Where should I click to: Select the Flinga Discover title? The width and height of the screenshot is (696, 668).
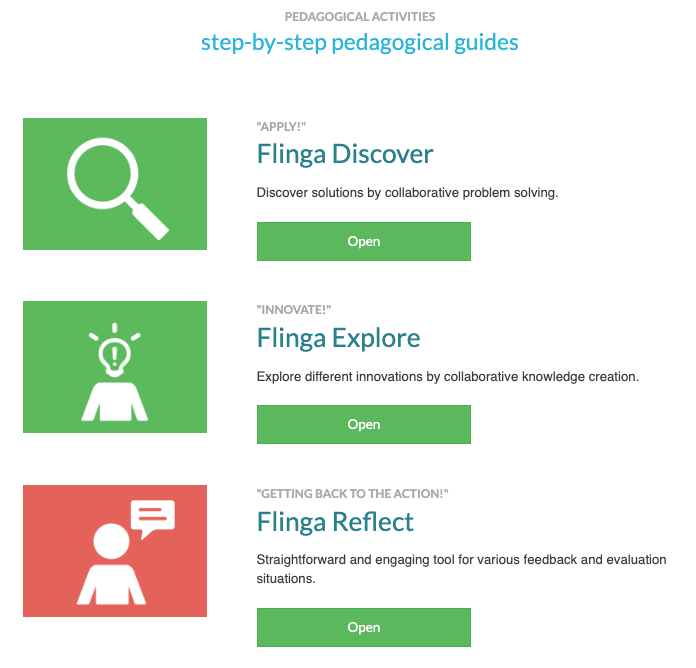344,154
